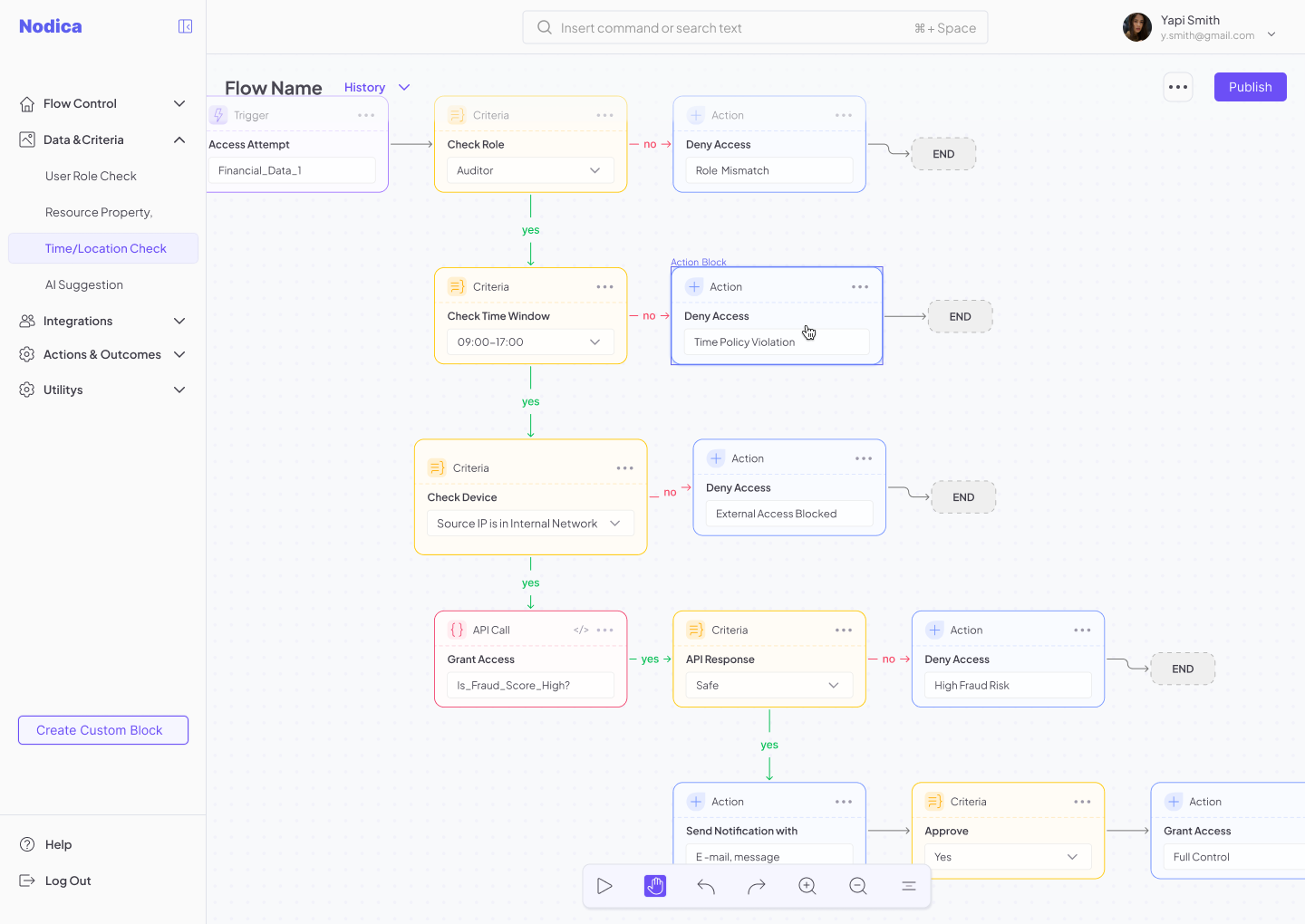This screenshot has width=1305, height=924.
Task: Open more options on Trigger block
Action: [x=366, y=115]
